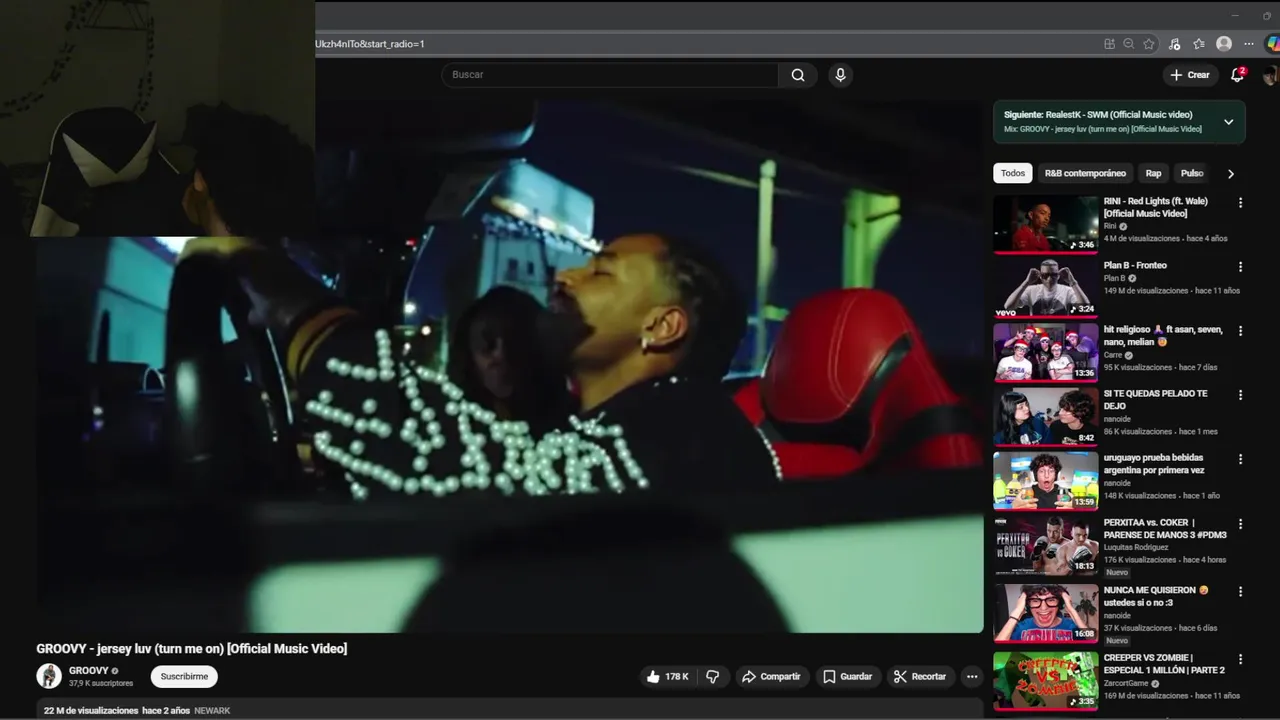Minimize the browser window

(x=1235, y=15)
